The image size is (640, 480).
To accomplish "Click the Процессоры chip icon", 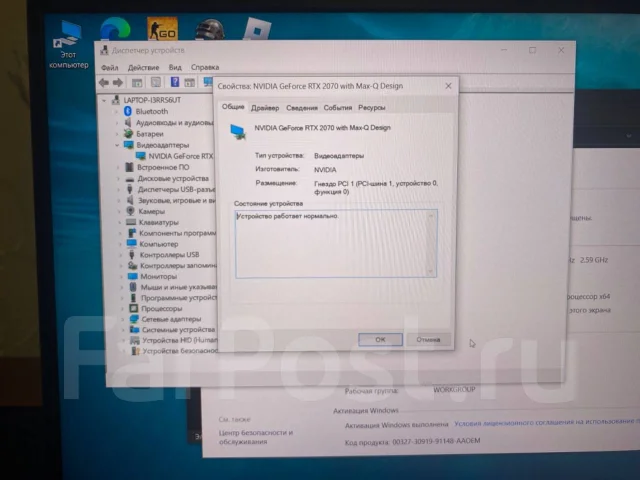I will coord(133,308).
